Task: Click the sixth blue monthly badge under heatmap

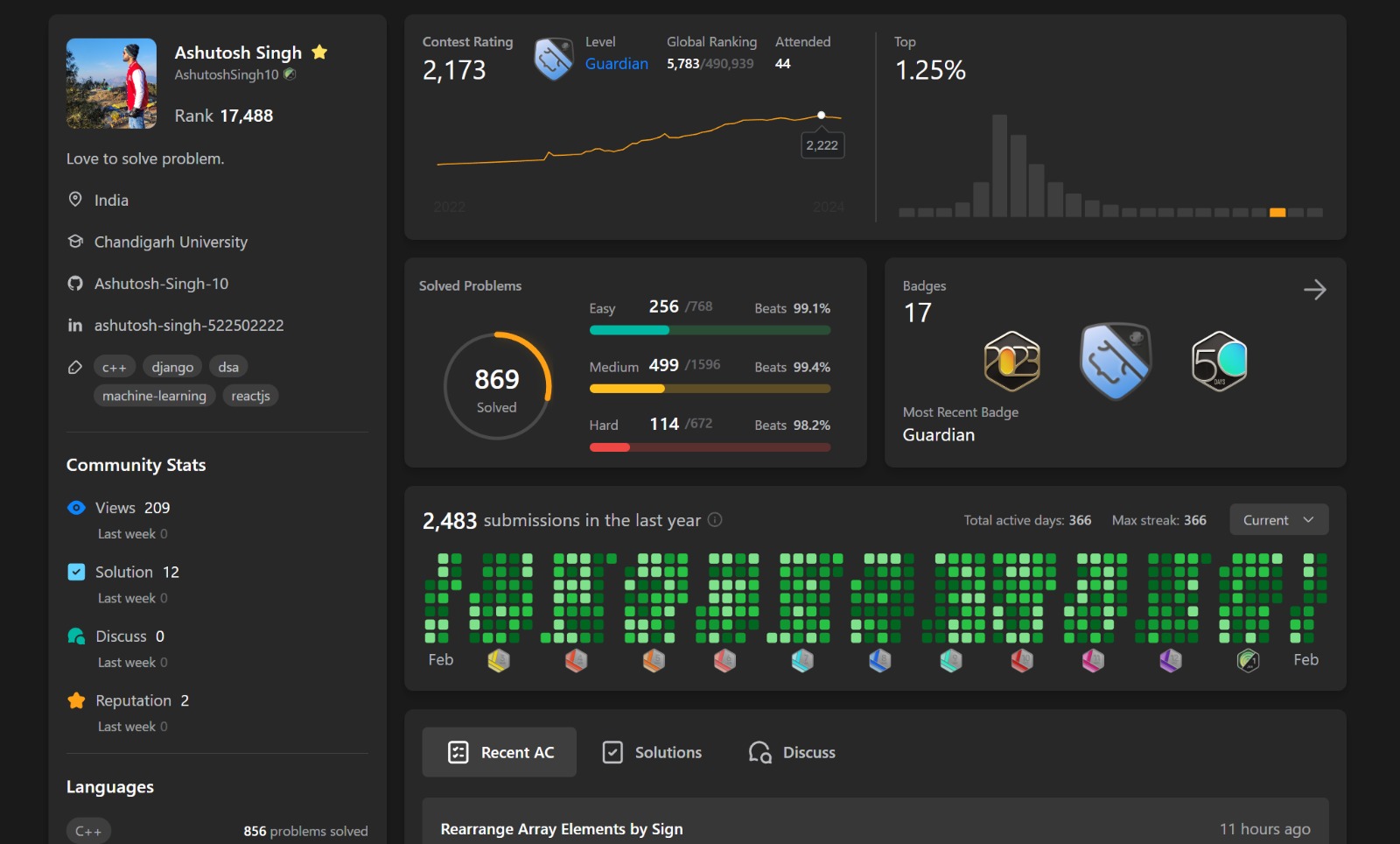Action: click(880, 660)
